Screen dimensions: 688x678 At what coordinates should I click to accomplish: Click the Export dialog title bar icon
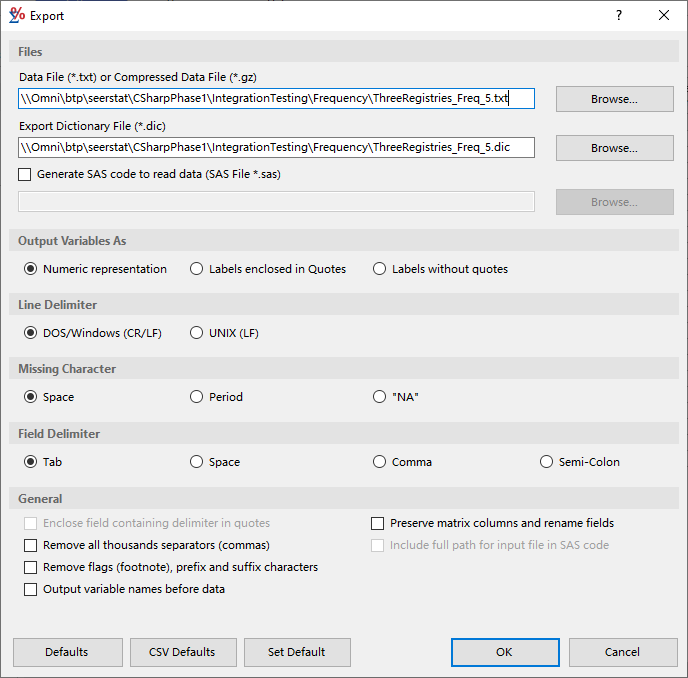pos(17,15)
